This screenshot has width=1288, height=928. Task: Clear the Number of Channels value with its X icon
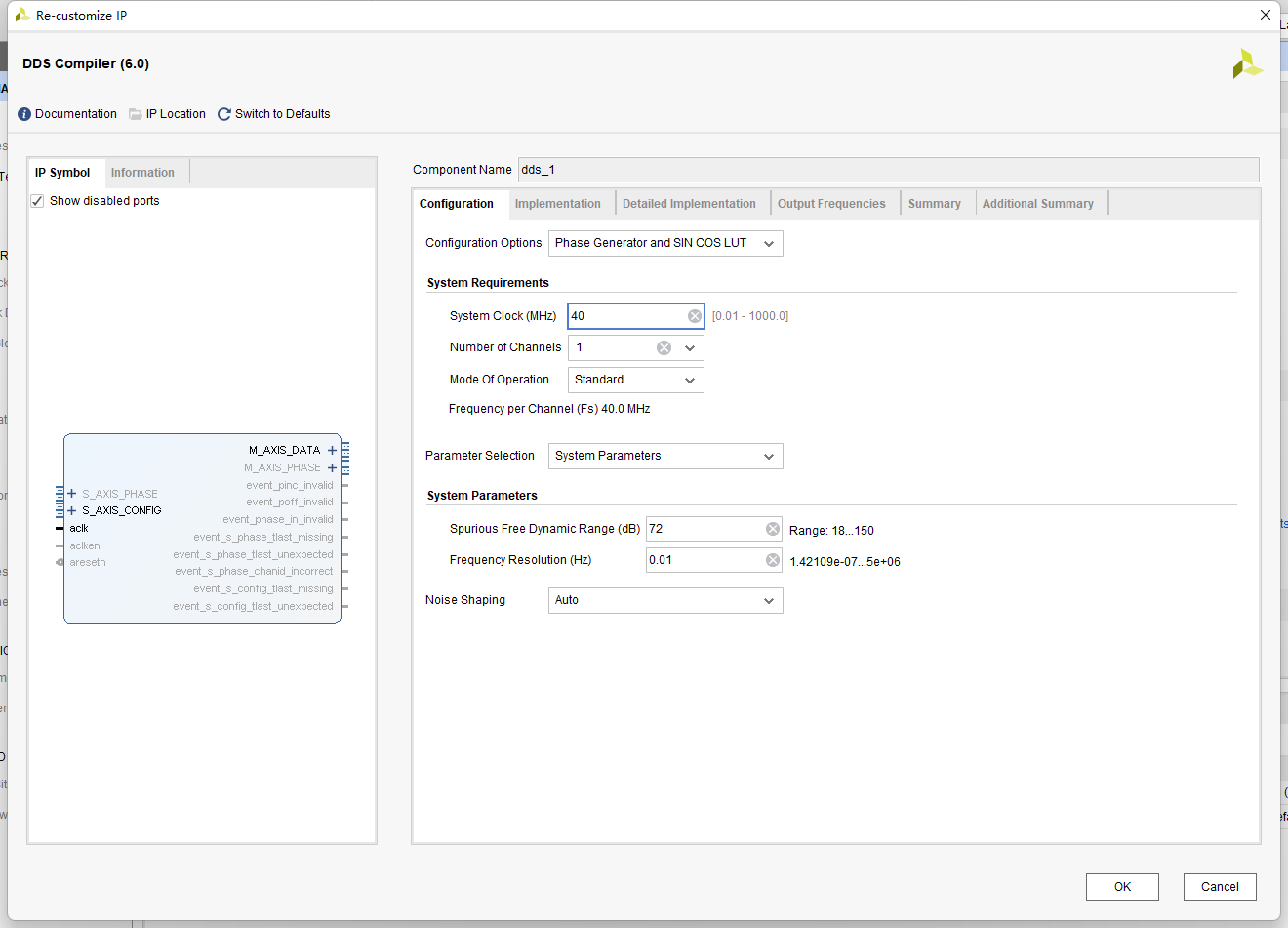pos(664,348)
